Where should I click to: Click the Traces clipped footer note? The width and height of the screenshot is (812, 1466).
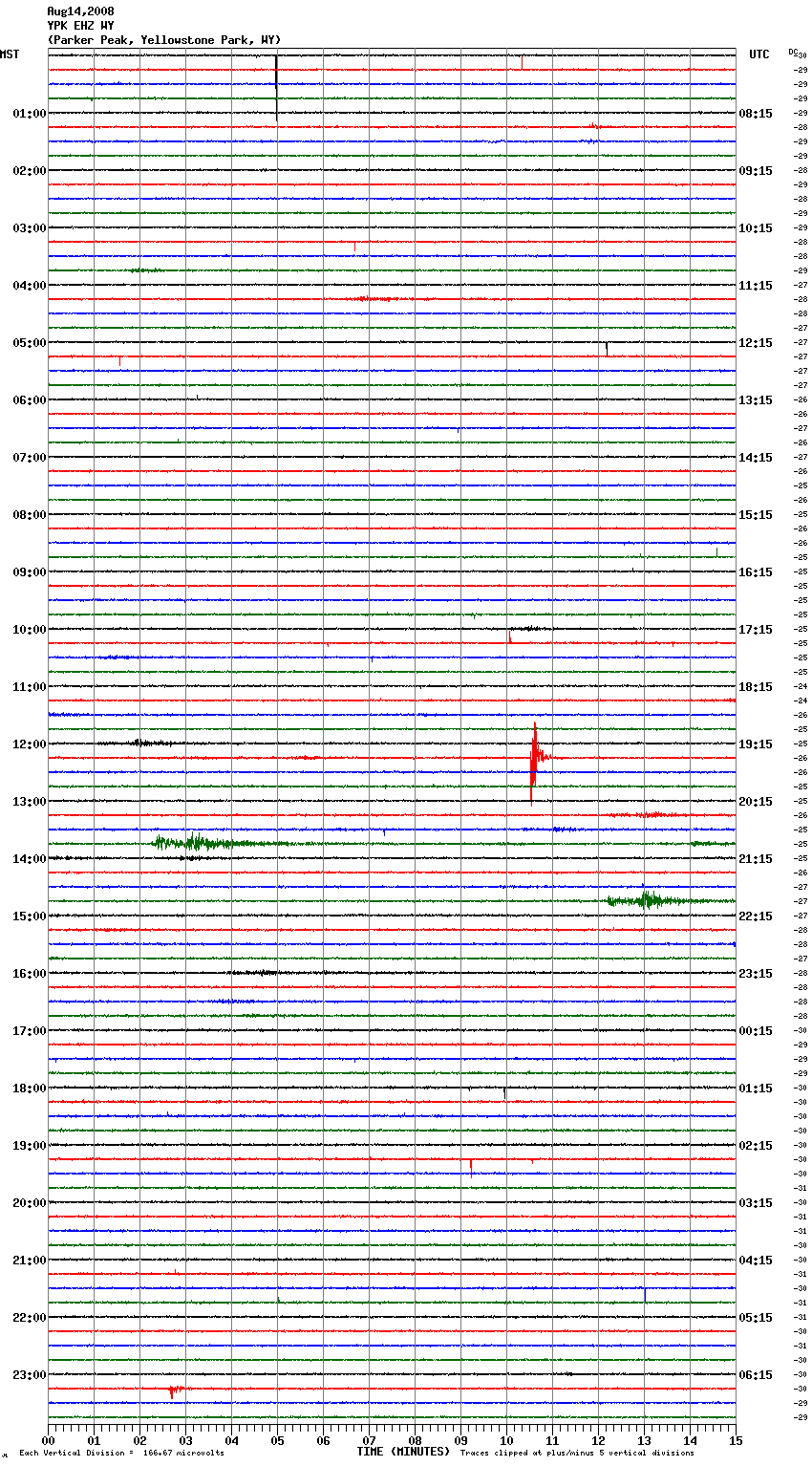tap(577, 1454)
